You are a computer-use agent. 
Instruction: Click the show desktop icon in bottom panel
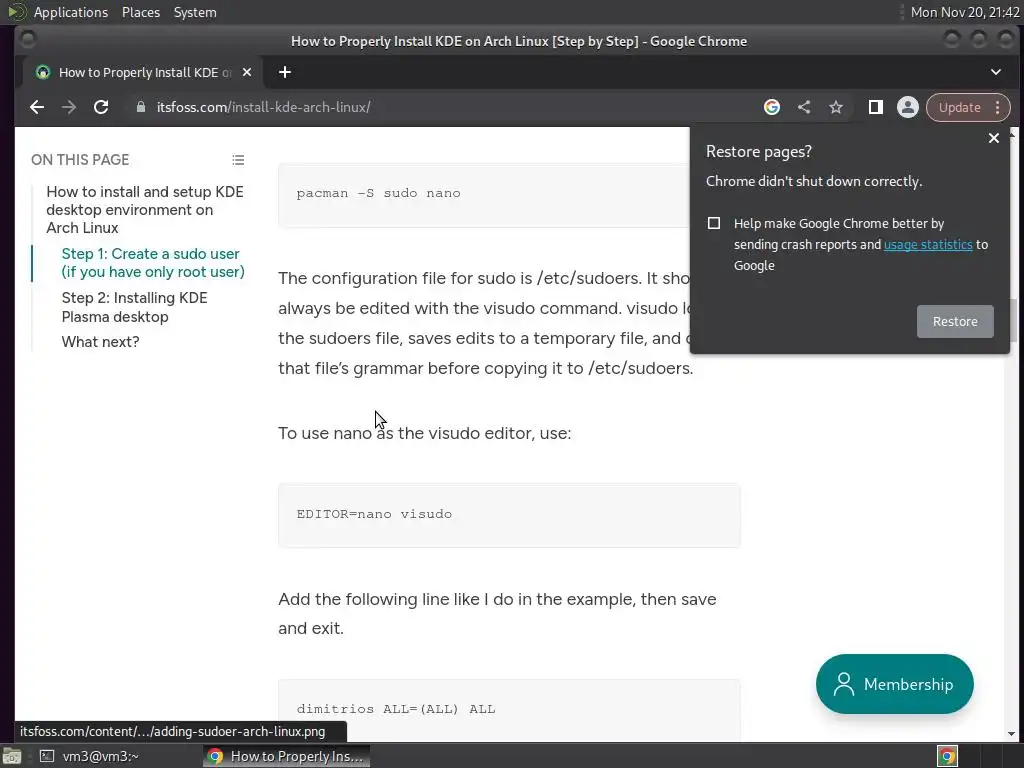(x=12, y=756)
